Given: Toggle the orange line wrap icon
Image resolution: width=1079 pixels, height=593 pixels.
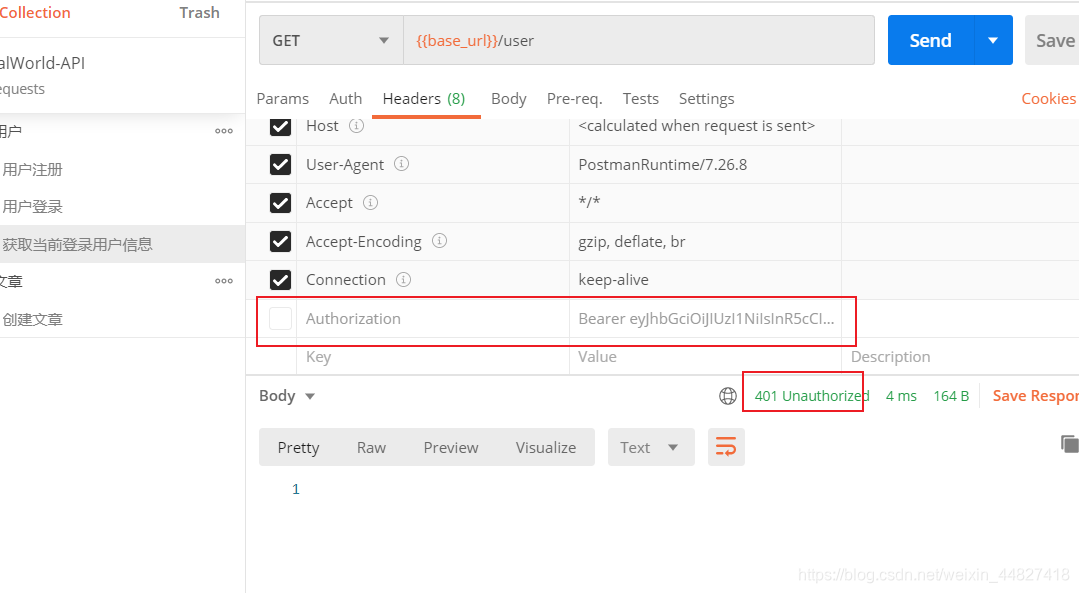Looking at the screenshot, I should pyautogui.click(x=726, y=447).
